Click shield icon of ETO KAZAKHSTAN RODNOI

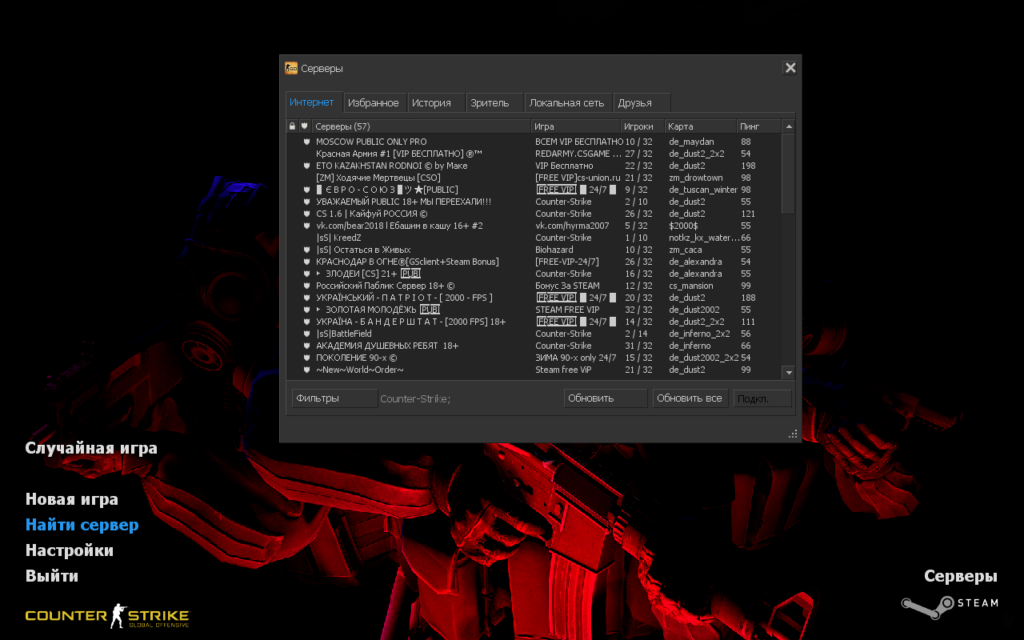(x=306, y=166)
